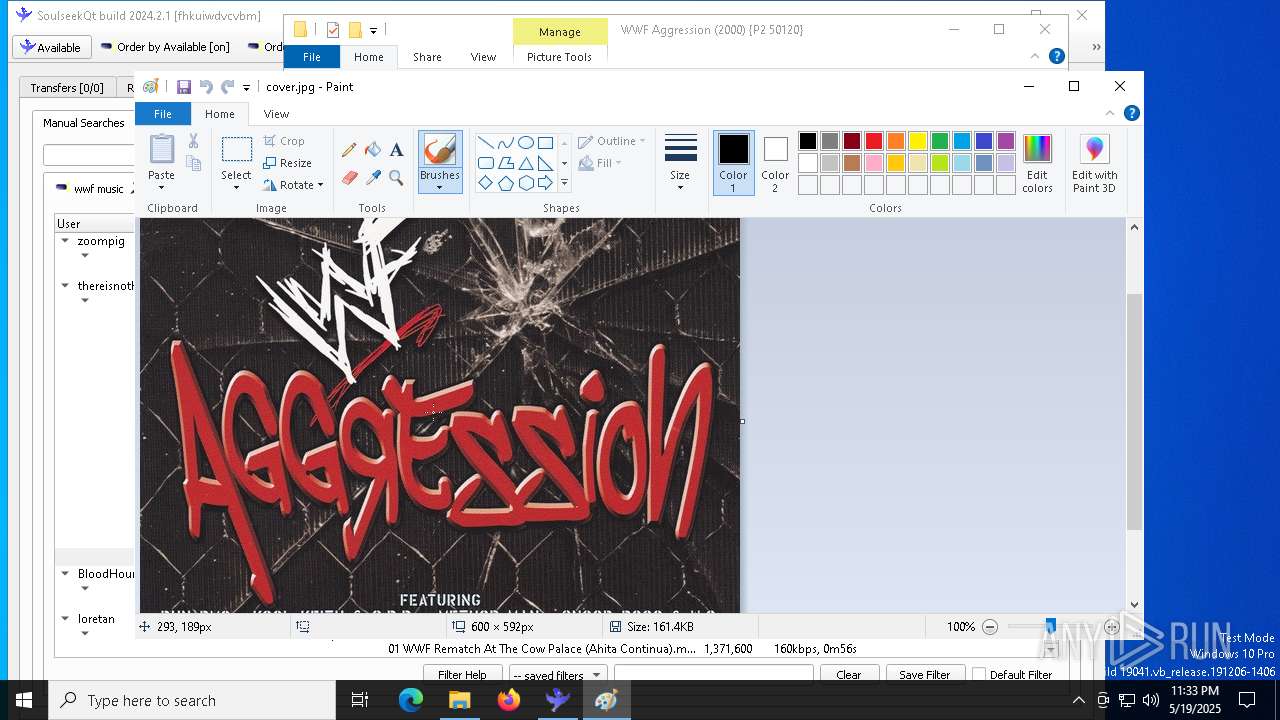1280x720 pixels.
Task: Pick the yellow color swatch
Action: coord(918,141)
